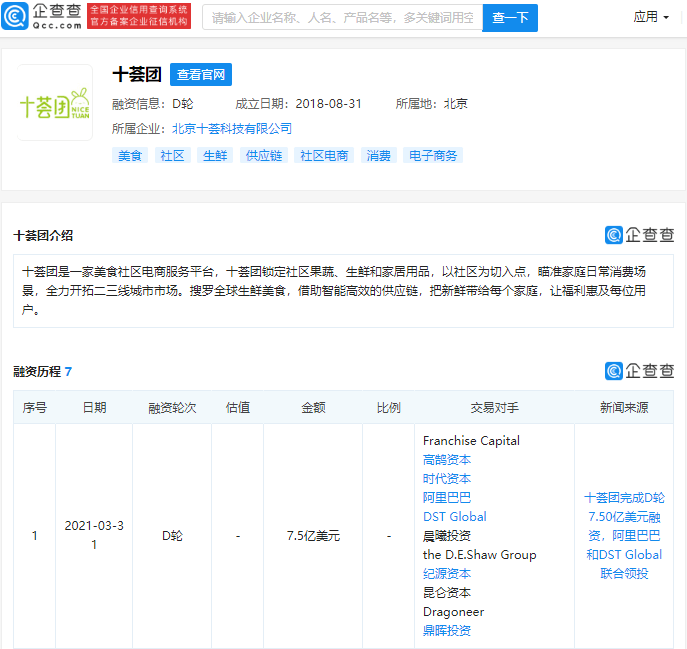Open the 高瓴资本 investor link
Screen dimensions: 687x649
coord(446,460)
